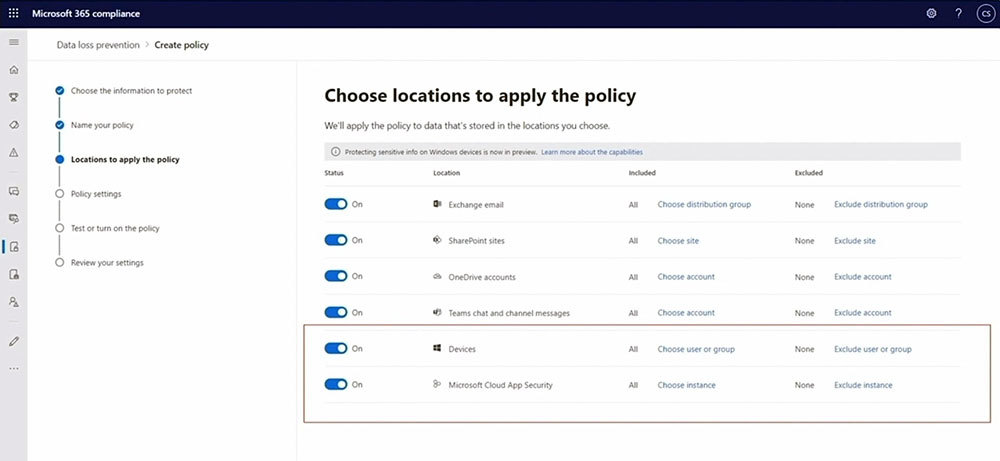1000x461 pixels.
Task: Open the trophy icon in sidebar
Action: (13, 97)
